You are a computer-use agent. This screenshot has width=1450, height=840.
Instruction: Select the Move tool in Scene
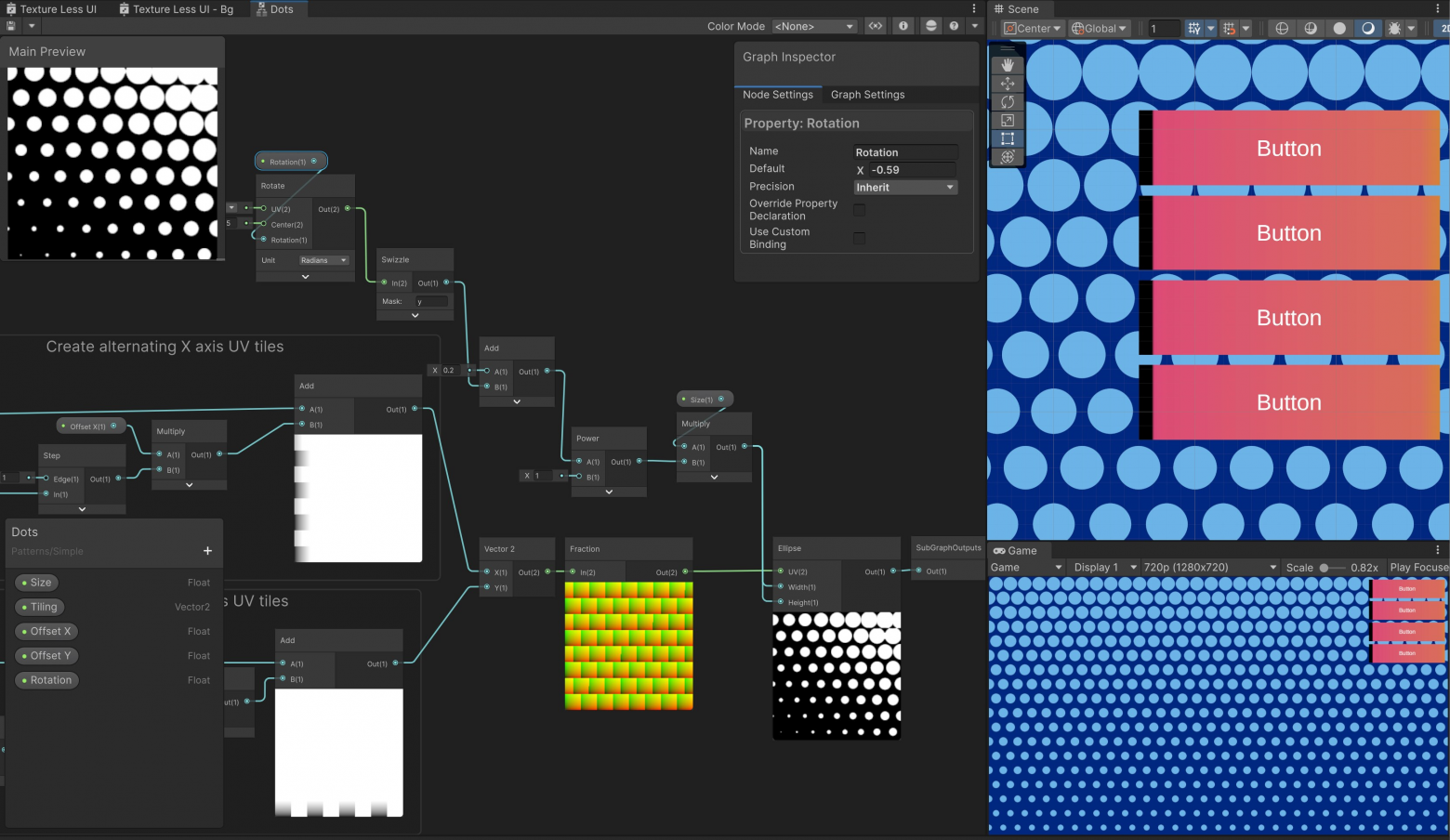[1007, 84]
